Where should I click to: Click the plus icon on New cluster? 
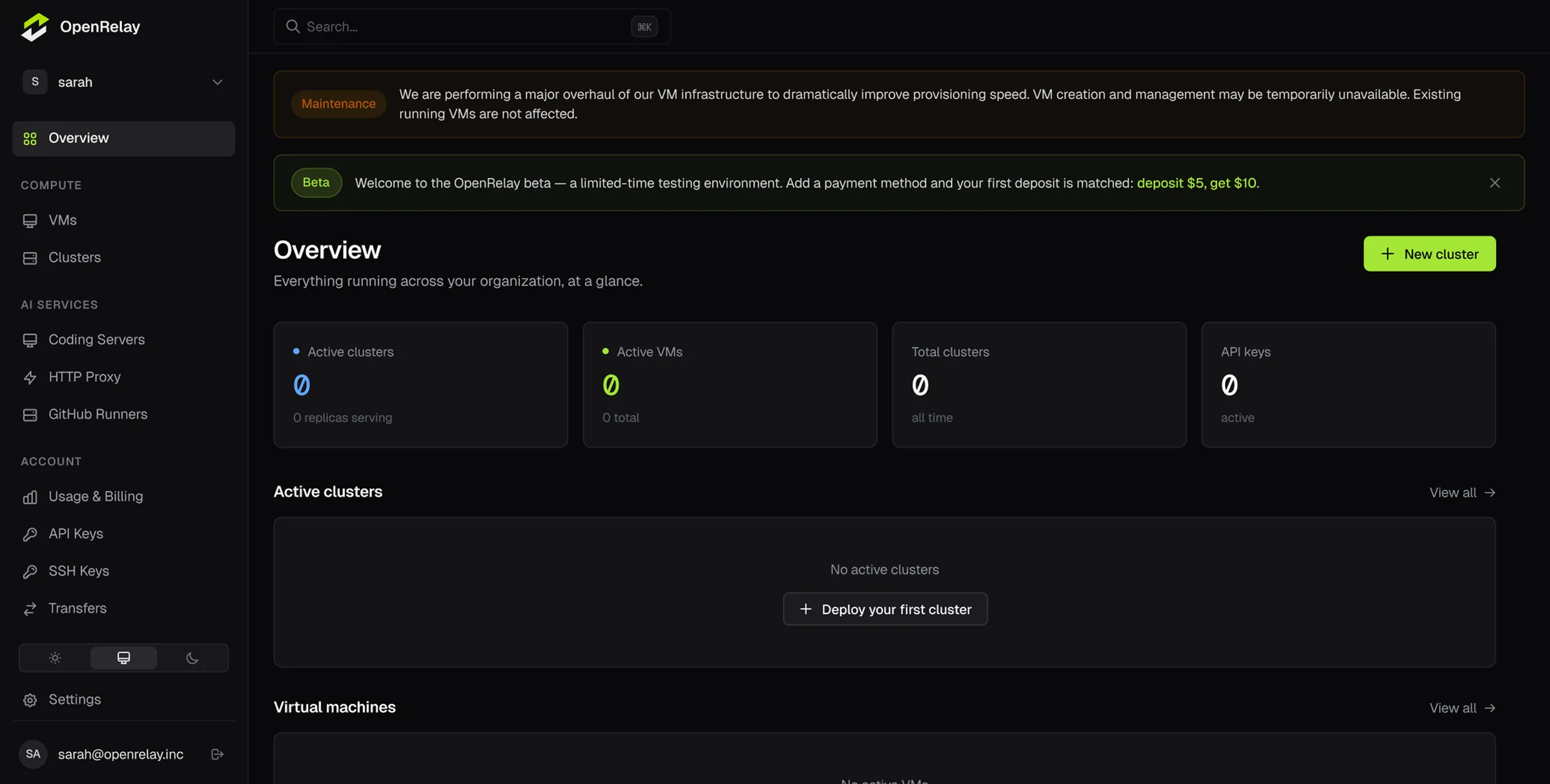point(1387,254)
